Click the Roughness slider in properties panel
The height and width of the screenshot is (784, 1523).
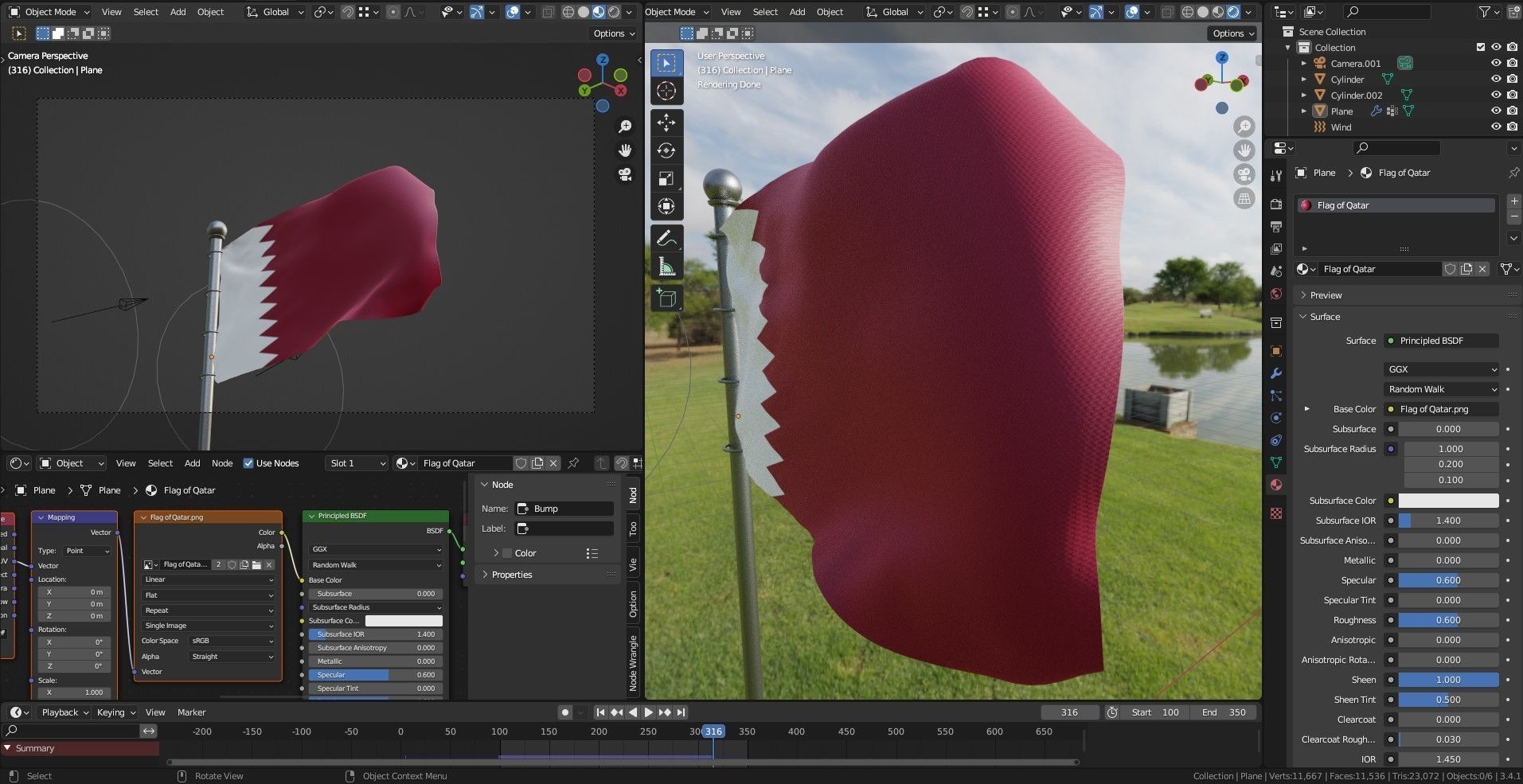[1448, 620]
